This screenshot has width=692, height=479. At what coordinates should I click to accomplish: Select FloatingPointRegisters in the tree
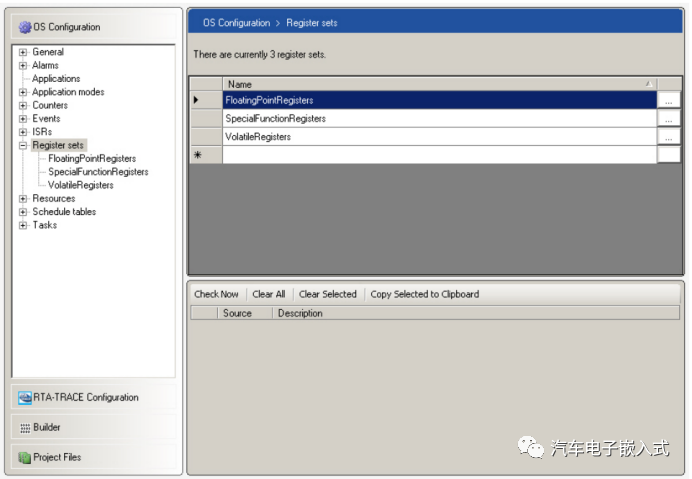[92, 158]
